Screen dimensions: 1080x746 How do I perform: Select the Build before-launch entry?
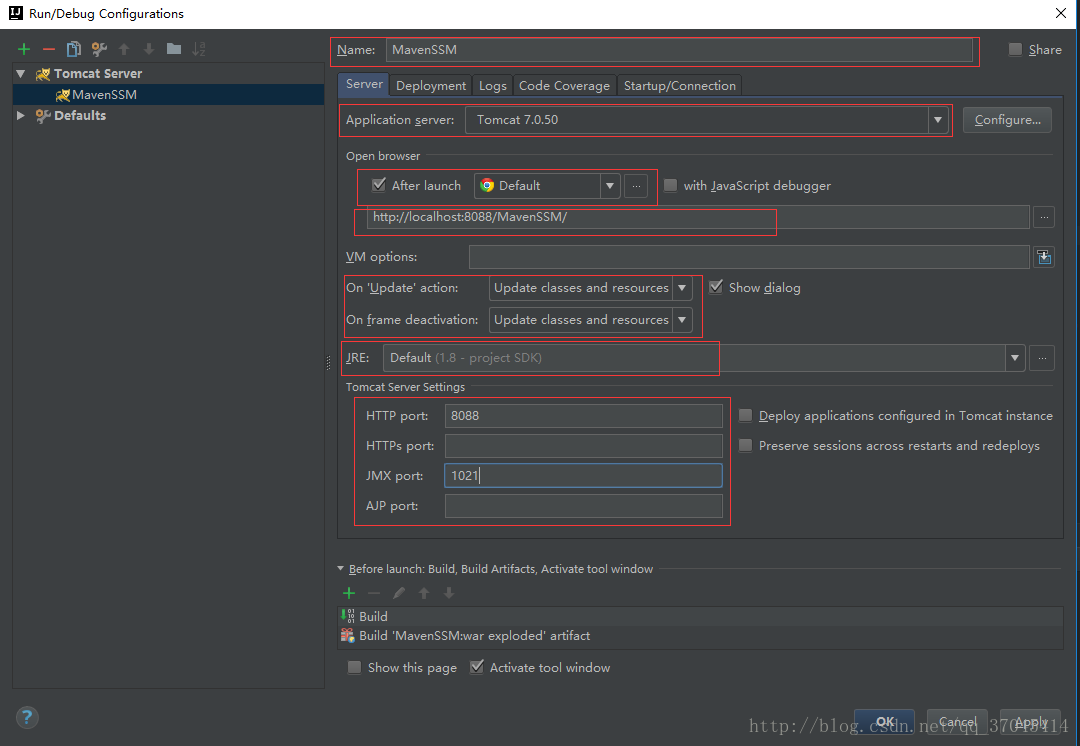tap(700, 617)
